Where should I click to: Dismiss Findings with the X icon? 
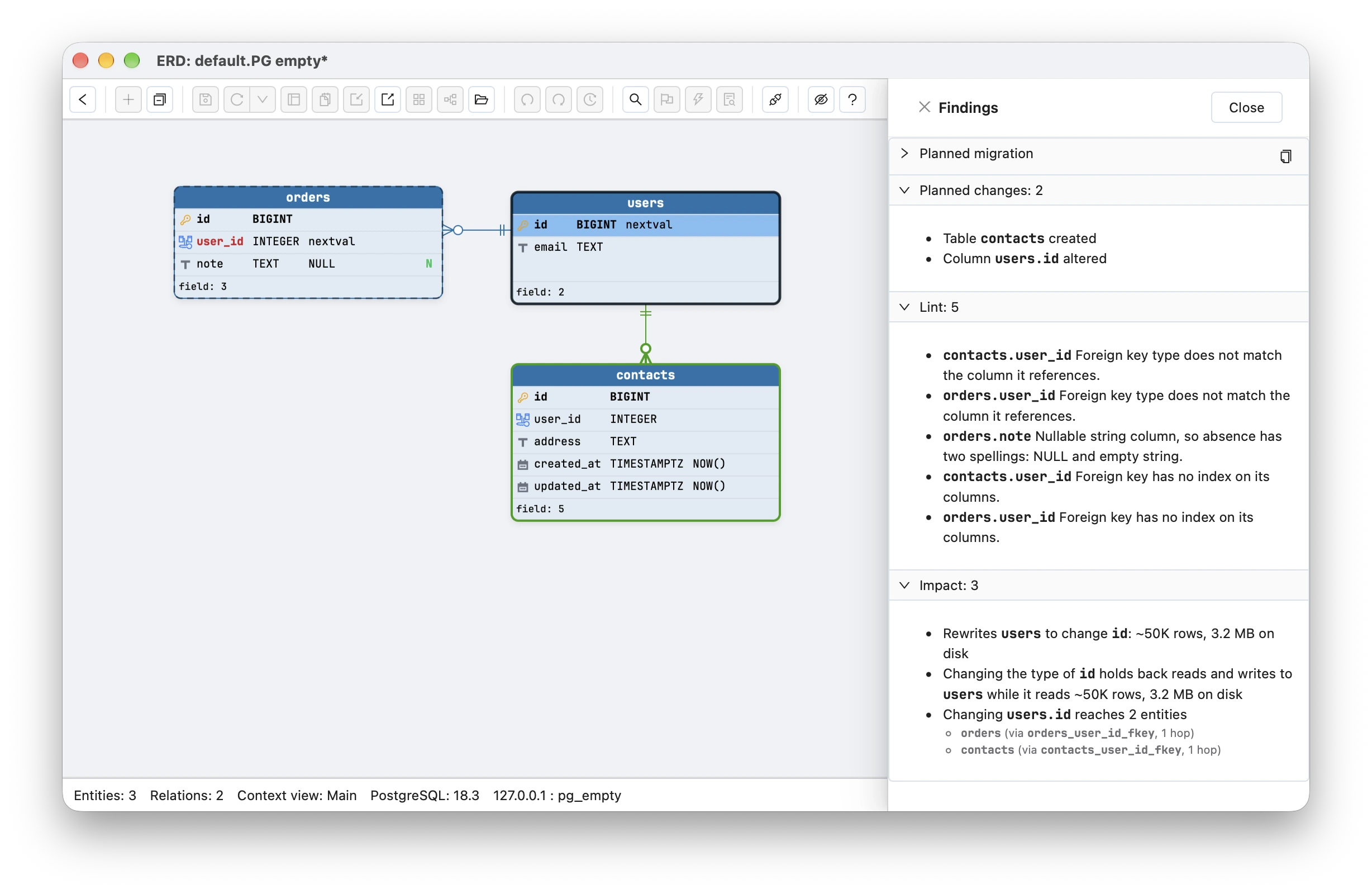925,107
